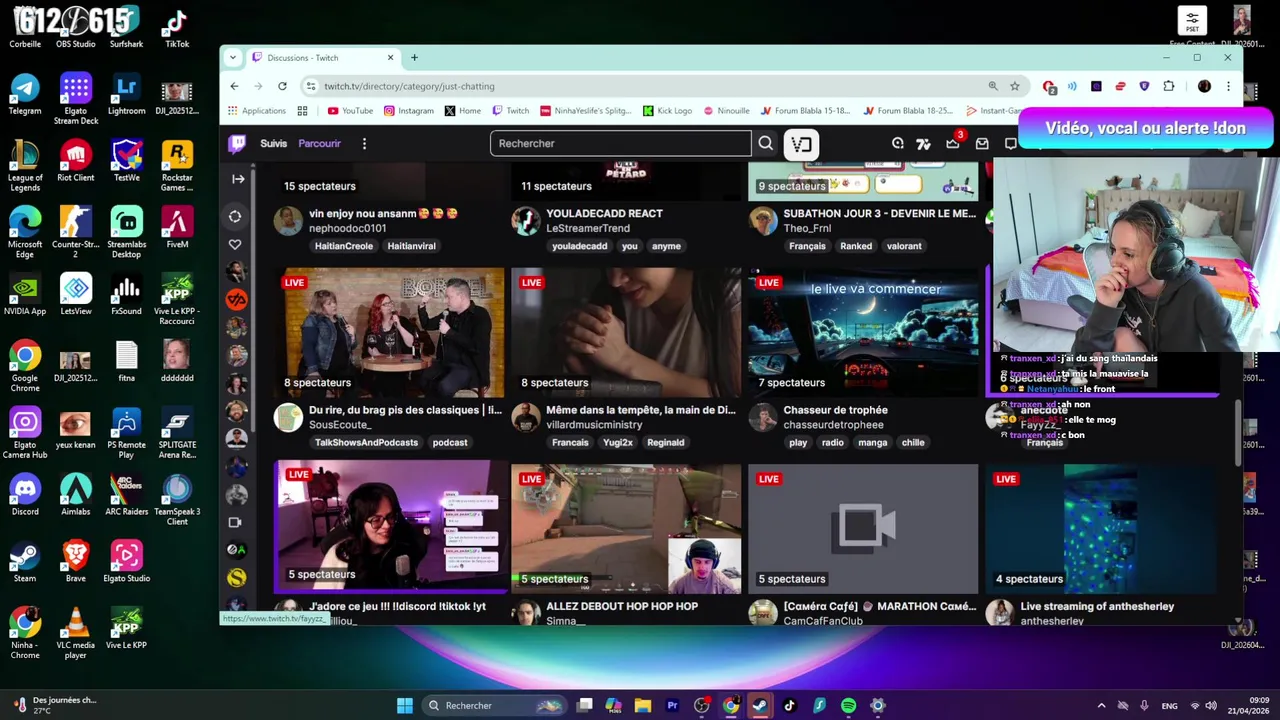
Task: Open the Brave desktop shortcut
Action: pyautogui.click(x=76, y=563)
